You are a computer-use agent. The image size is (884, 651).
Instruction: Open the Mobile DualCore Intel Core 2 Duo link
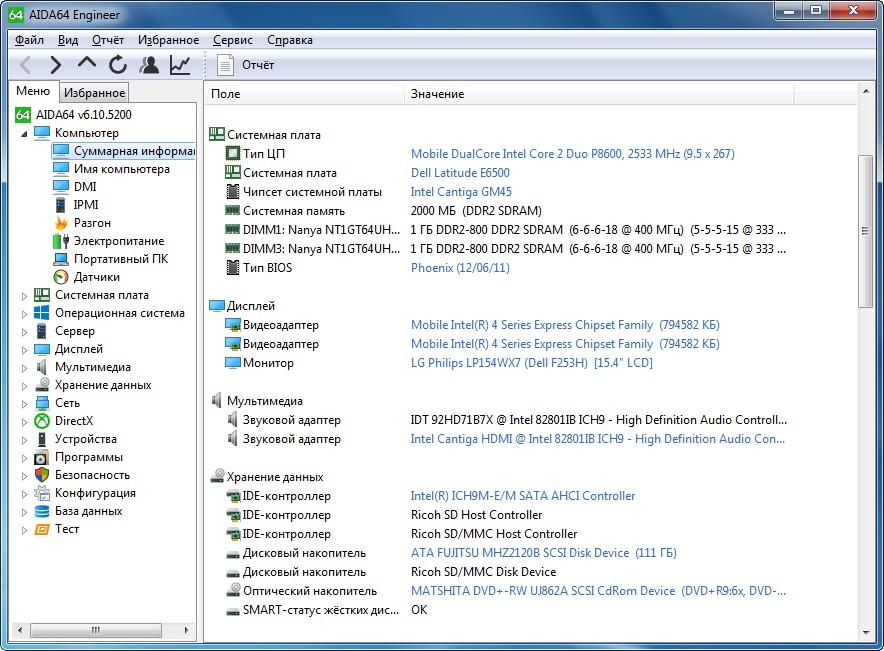[572, 153]
